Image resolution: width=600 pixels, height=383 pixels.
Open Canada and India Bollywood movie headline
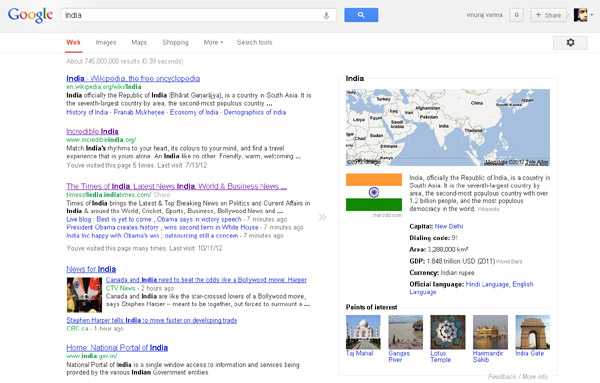(x=206, y=280)
